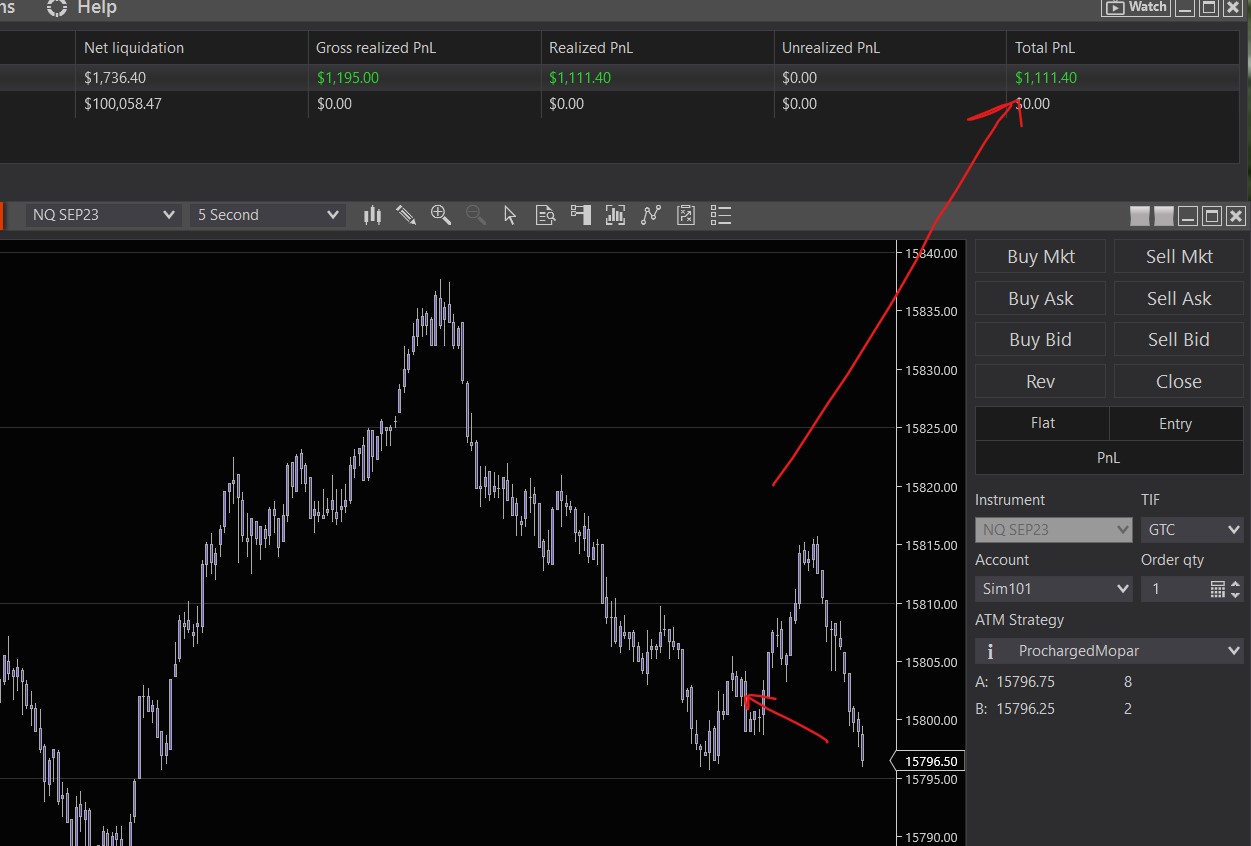
Task: Activate the zoom in magnifier
Action: tap(440, 215)
